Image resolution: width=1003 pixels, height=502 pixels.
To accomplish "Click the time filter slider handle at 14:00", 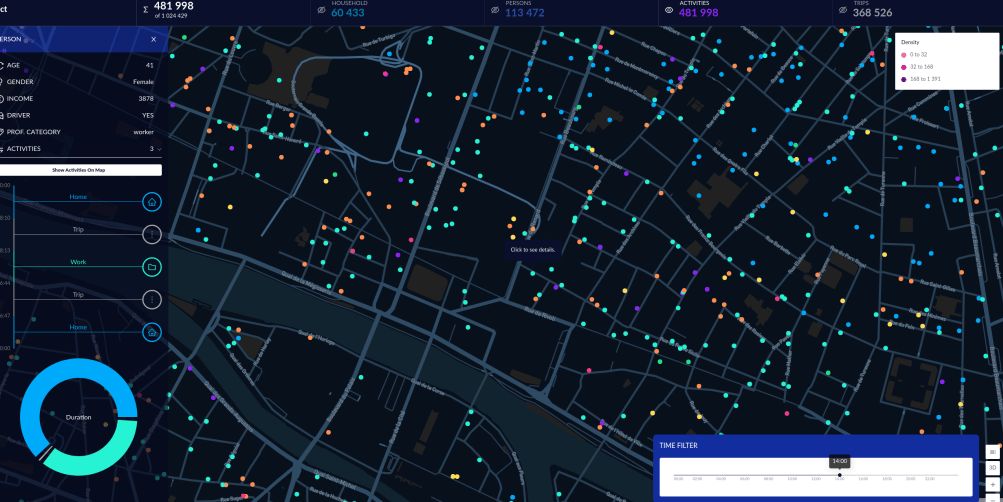I will 840,475.
